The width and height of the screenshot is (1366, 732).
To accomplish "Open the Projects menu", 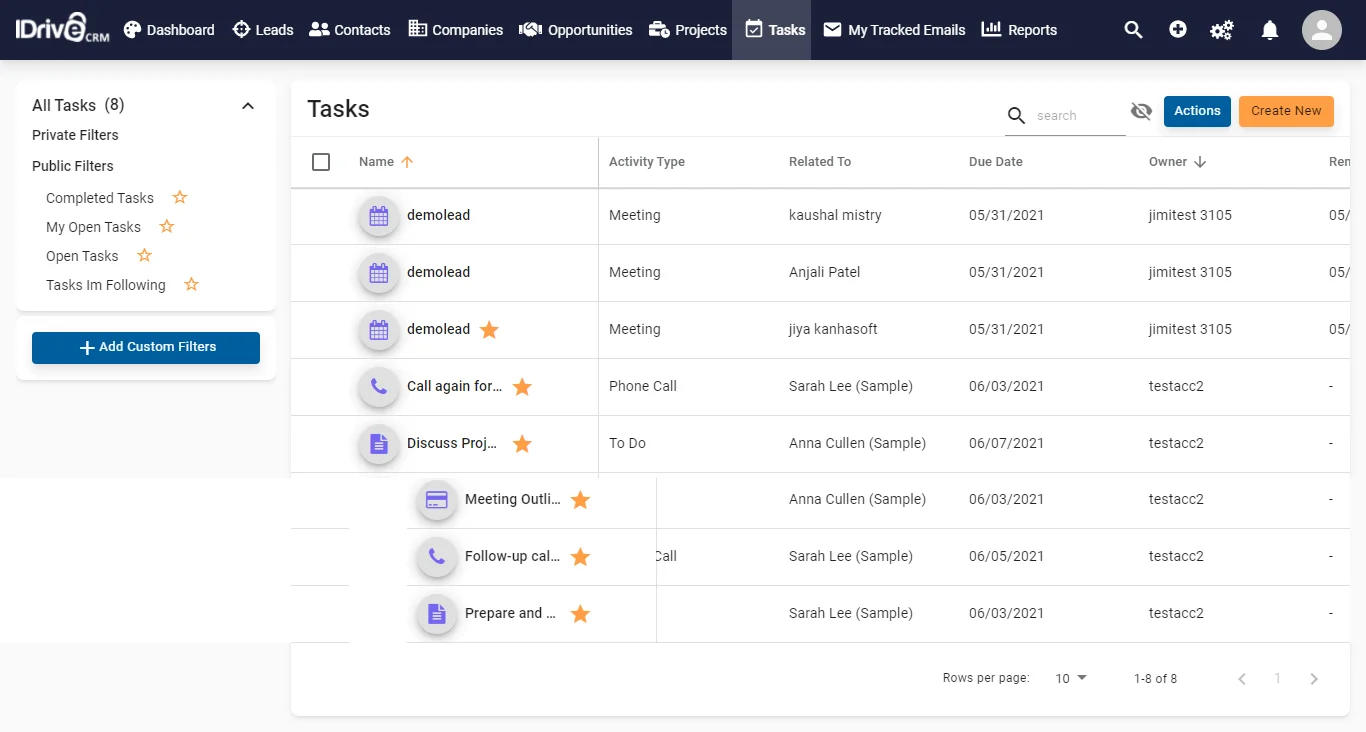I will click(688, 30).
